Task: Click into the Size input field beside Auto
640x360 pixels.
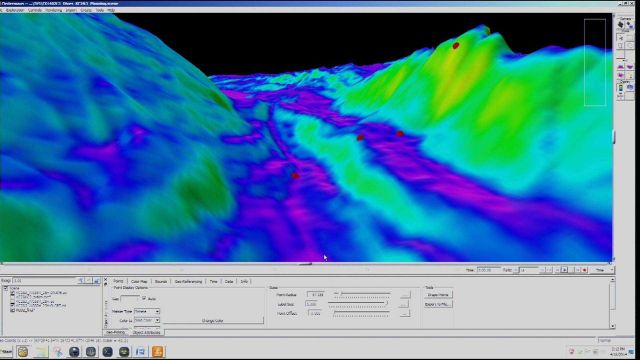Action: (130, 298)
